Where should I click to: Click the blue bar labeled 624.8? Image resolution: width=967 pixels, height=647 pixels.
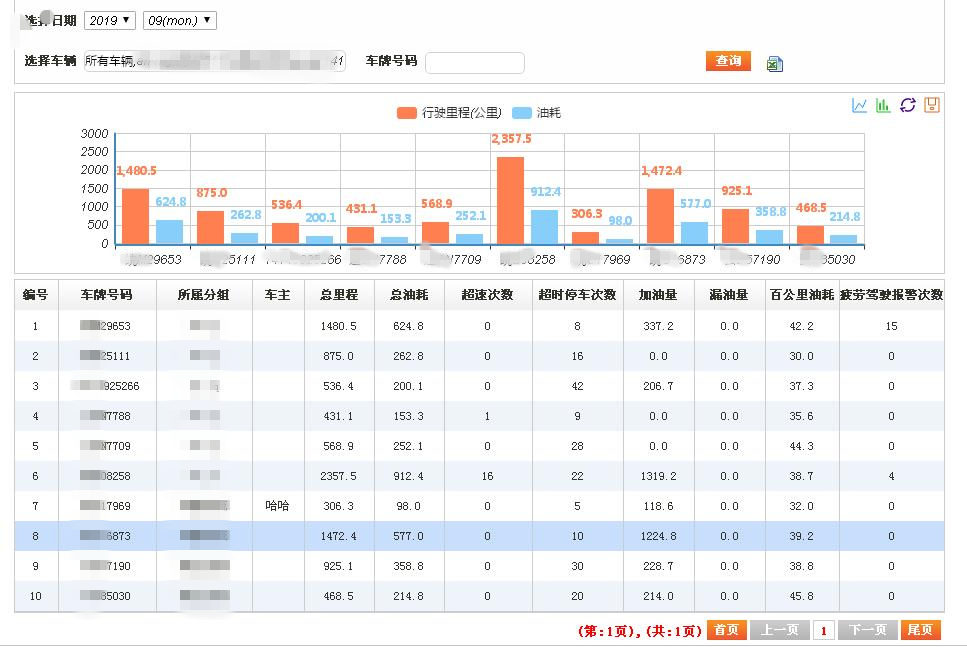[x=170, y=232]
